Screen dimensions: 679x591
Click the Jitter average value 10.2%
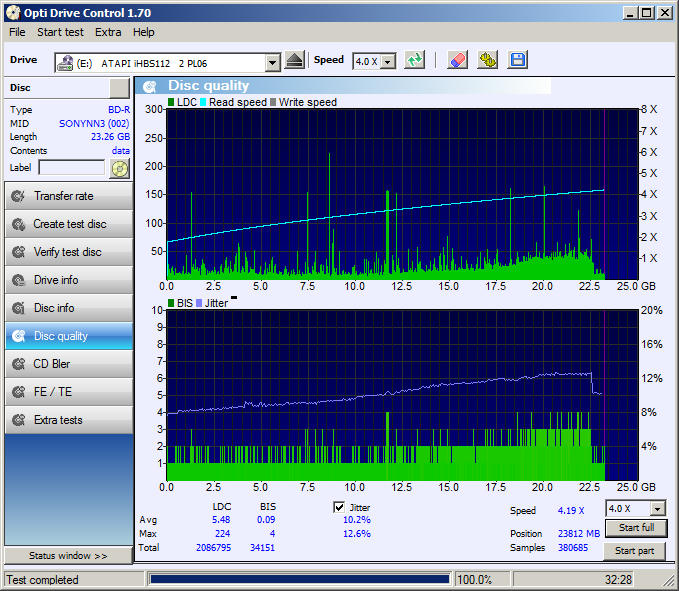tap(357, 520)
